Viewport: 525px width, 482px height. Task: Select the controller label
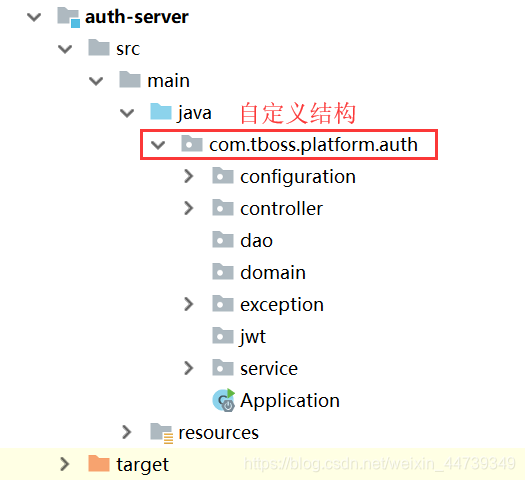[282, 209]
